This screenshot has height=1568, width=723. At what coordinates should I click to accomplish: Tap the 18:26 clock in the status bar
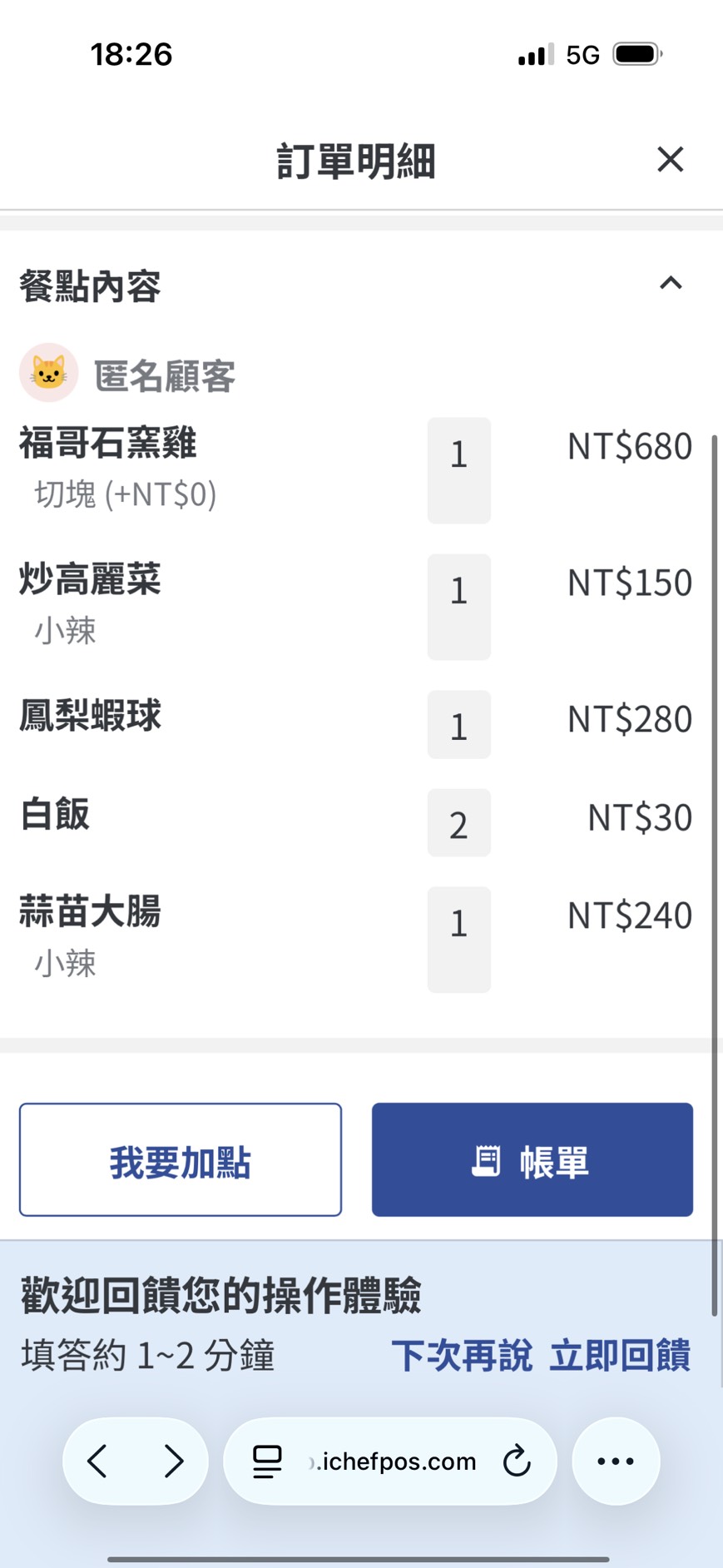(131, 53)
